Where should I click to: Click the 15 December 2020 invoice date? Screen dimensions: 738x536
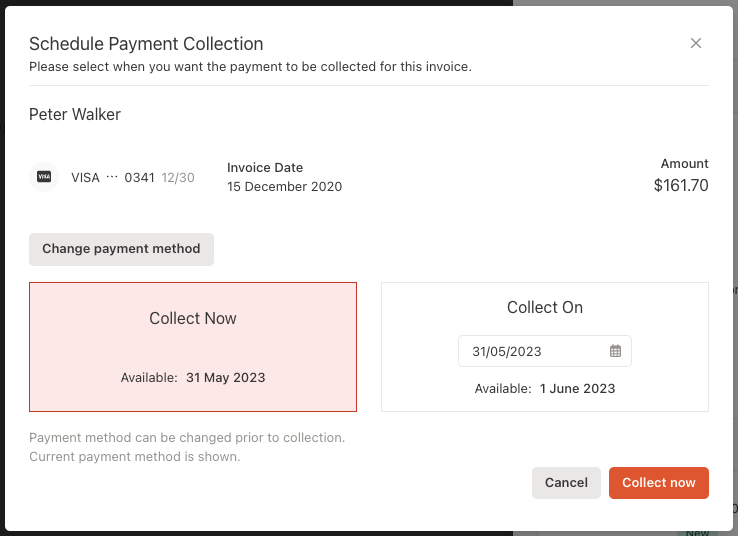coord(284,187)
